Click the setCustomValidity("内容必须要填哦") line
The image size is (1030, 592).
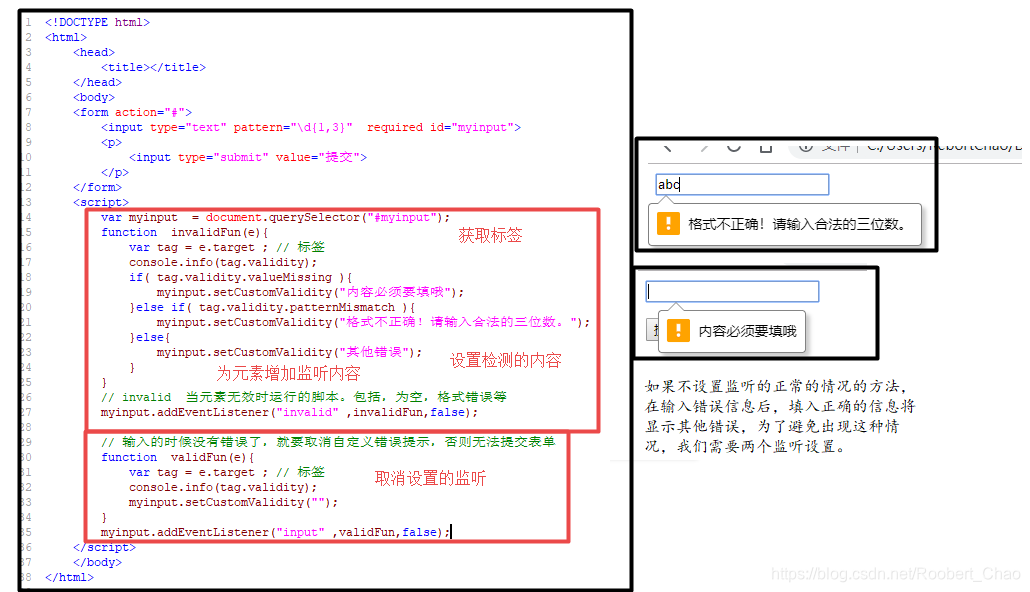coord(311,292)
